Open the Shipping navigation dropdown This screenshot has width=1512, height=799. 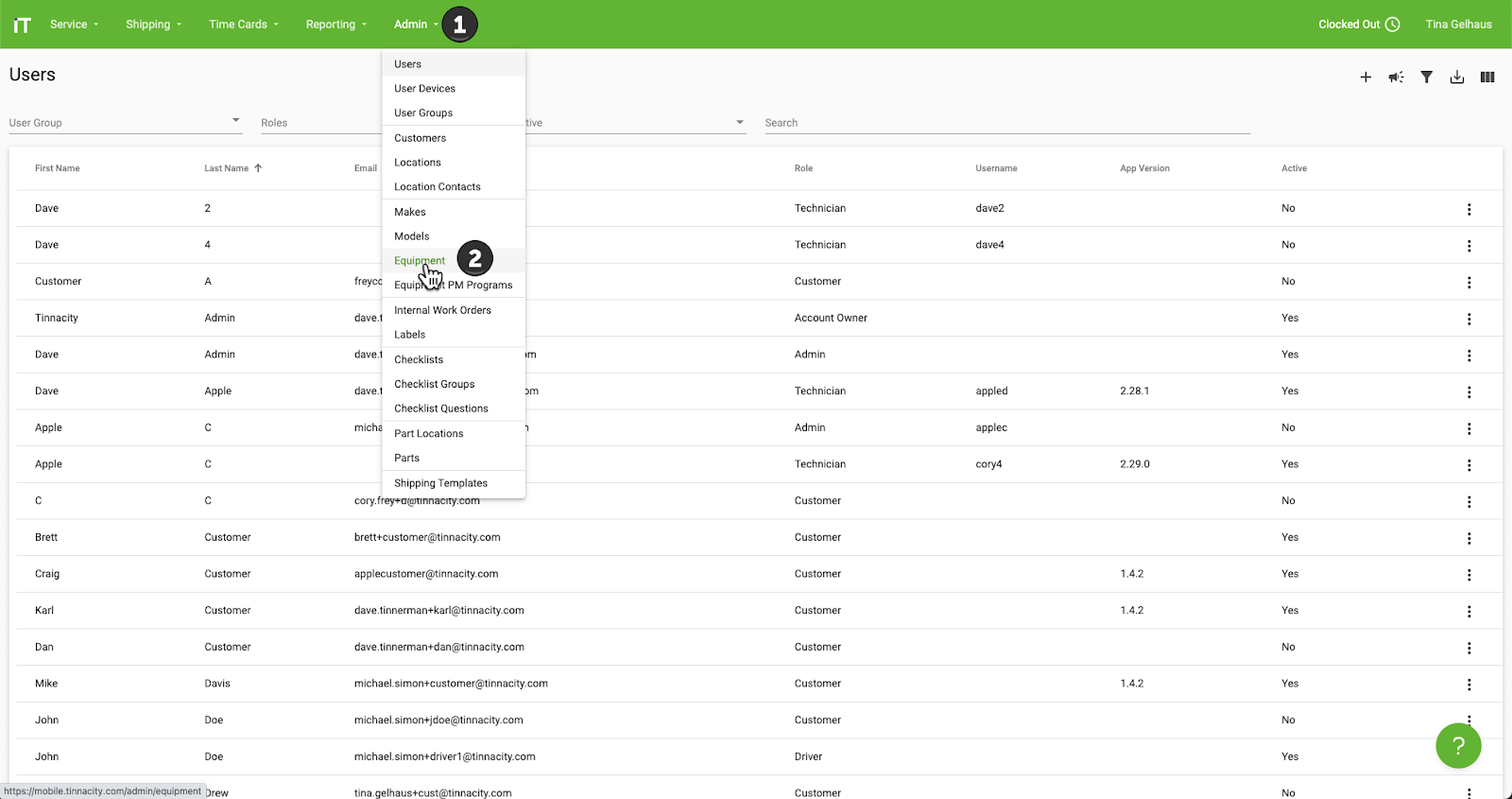tap(153, 25)
